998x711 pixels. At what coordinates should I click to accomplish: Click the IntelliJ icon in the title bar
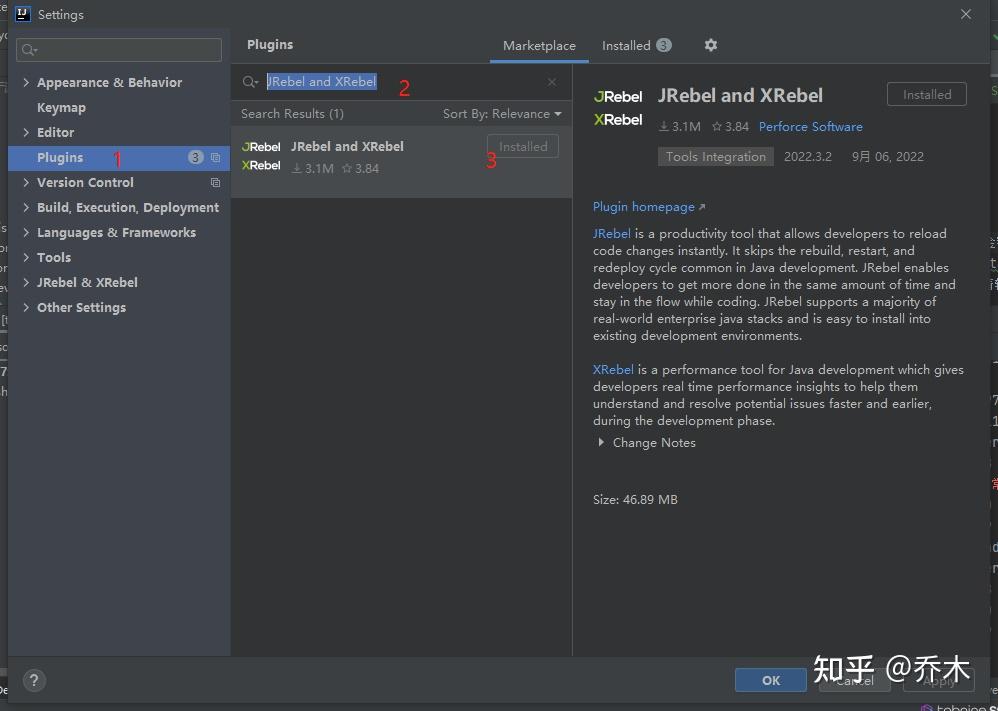coord(23,14)
